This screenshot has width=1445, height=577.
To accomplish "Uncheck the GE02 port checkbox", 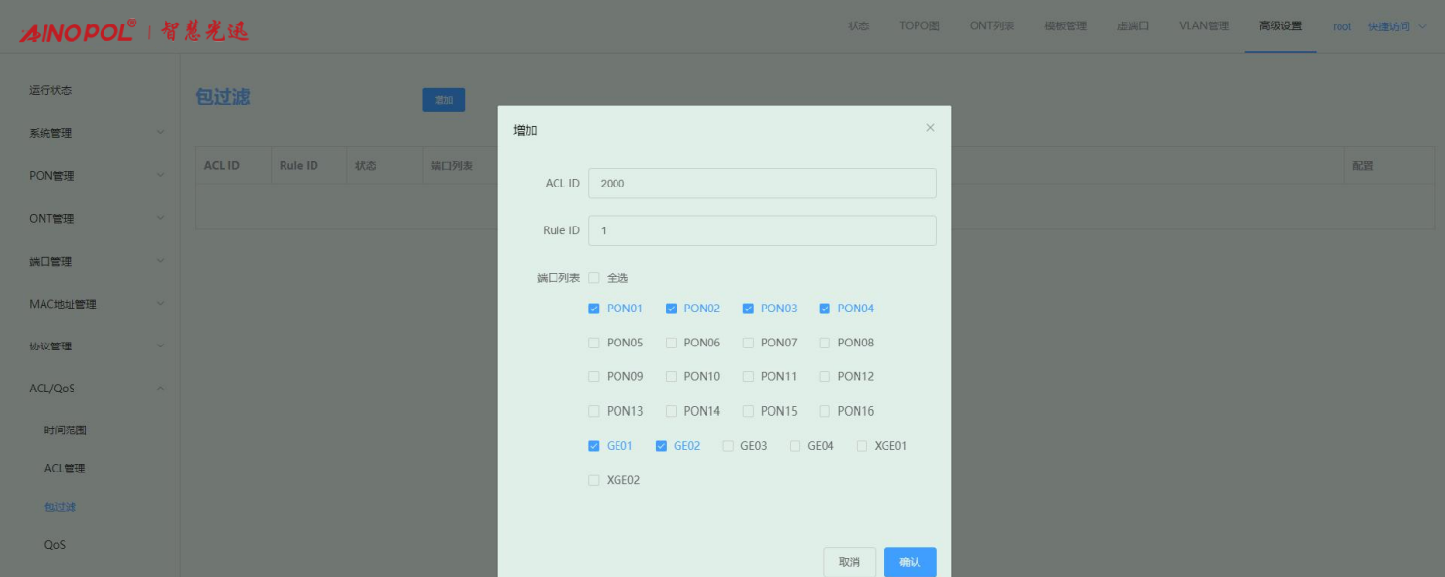I will point(661,446).
